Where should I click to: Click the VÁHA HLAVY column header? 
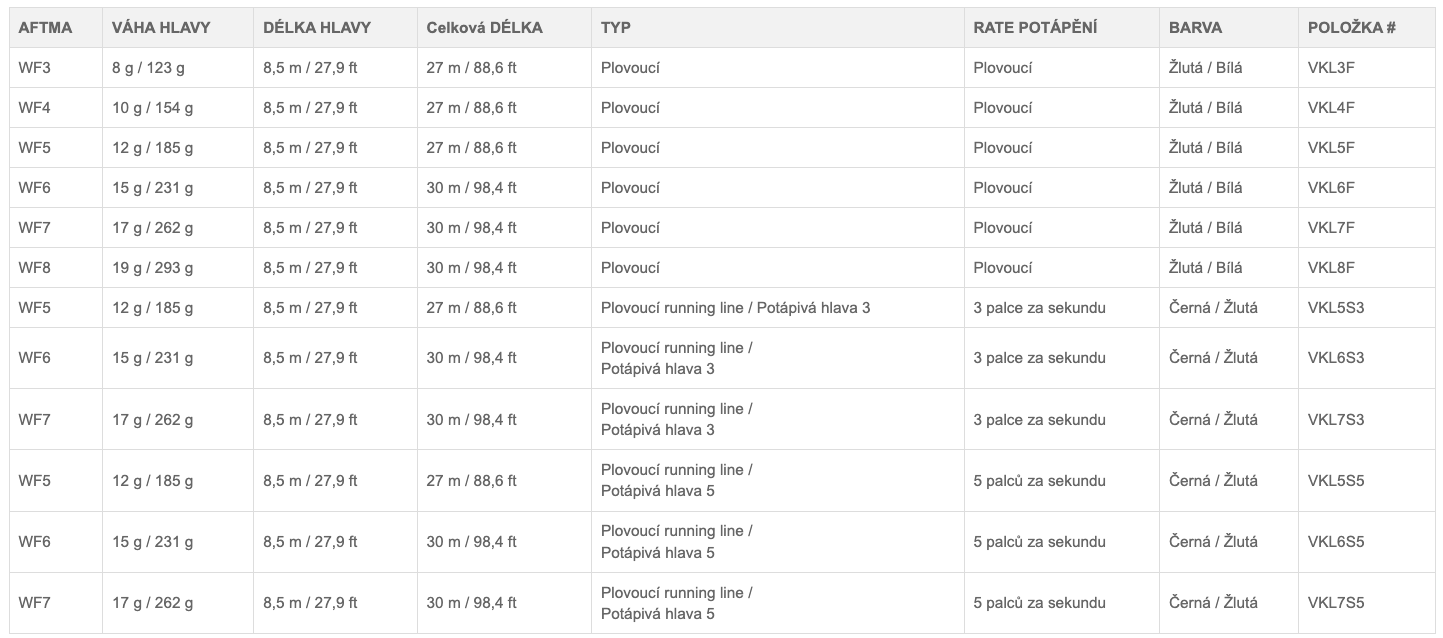161,28
